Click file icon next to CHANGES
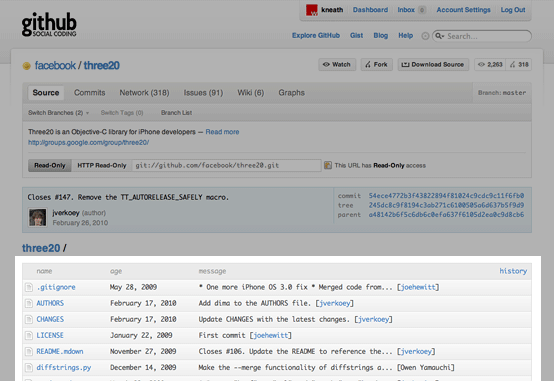This screenshot has width=554, height=381. click(x=29, y=320)
